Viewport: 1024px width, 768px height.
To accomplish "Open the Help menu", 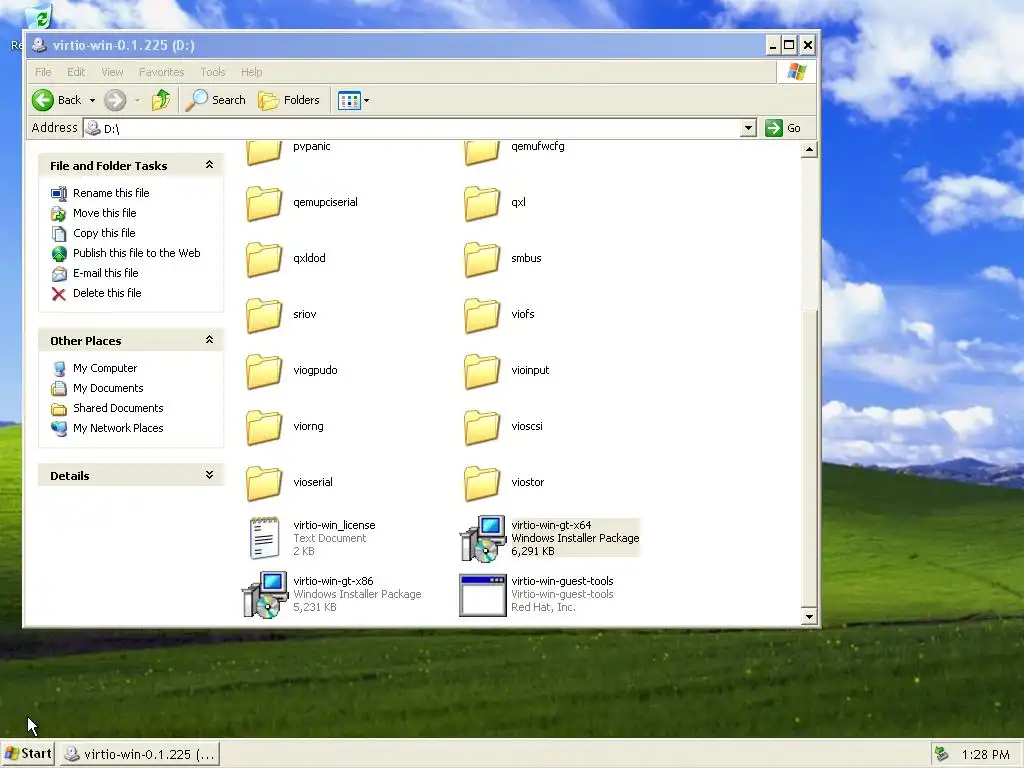I will point(251,72).
